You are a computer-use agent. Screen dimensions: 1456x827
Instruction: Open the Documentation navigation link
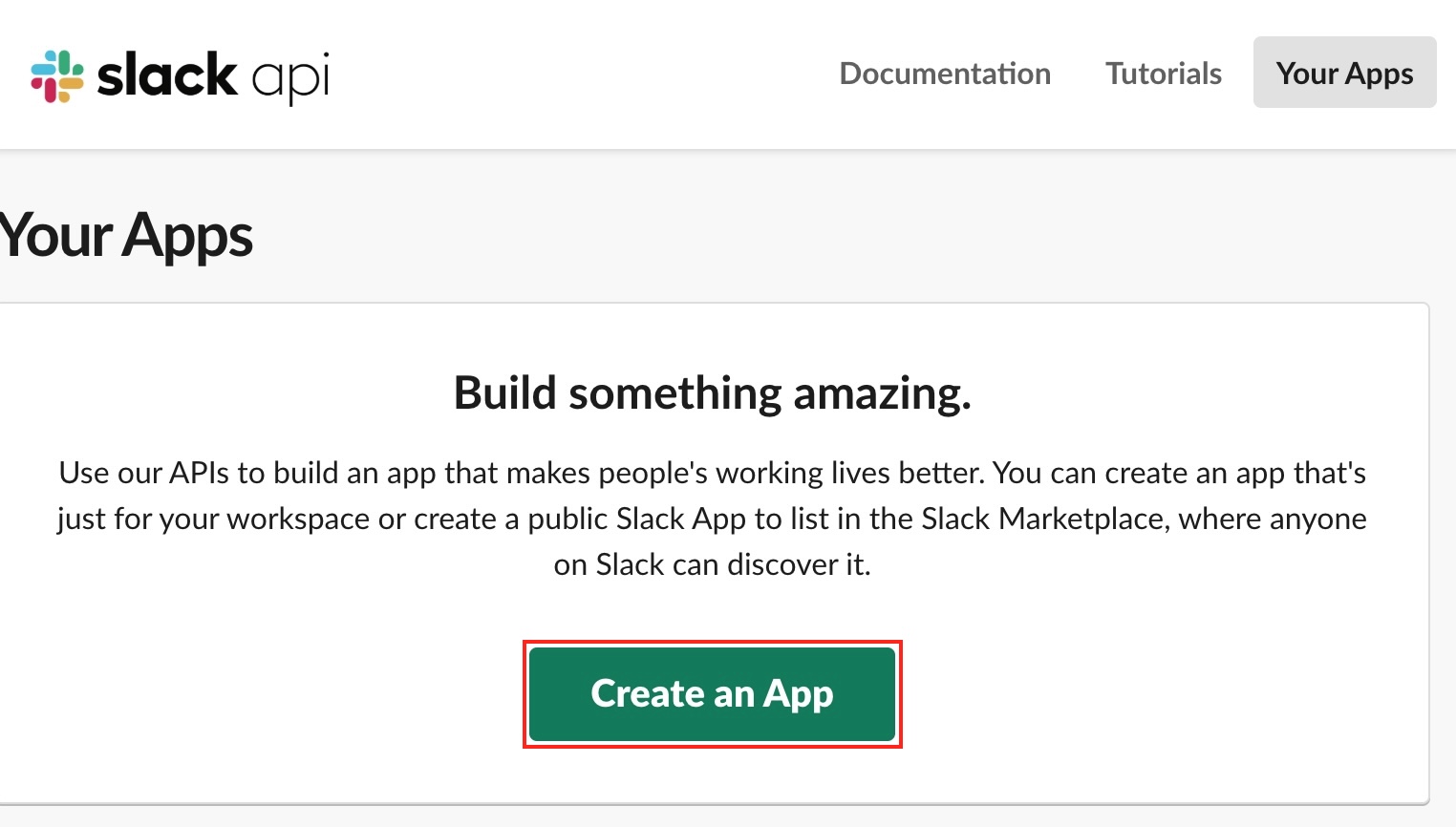pos(944,74)
